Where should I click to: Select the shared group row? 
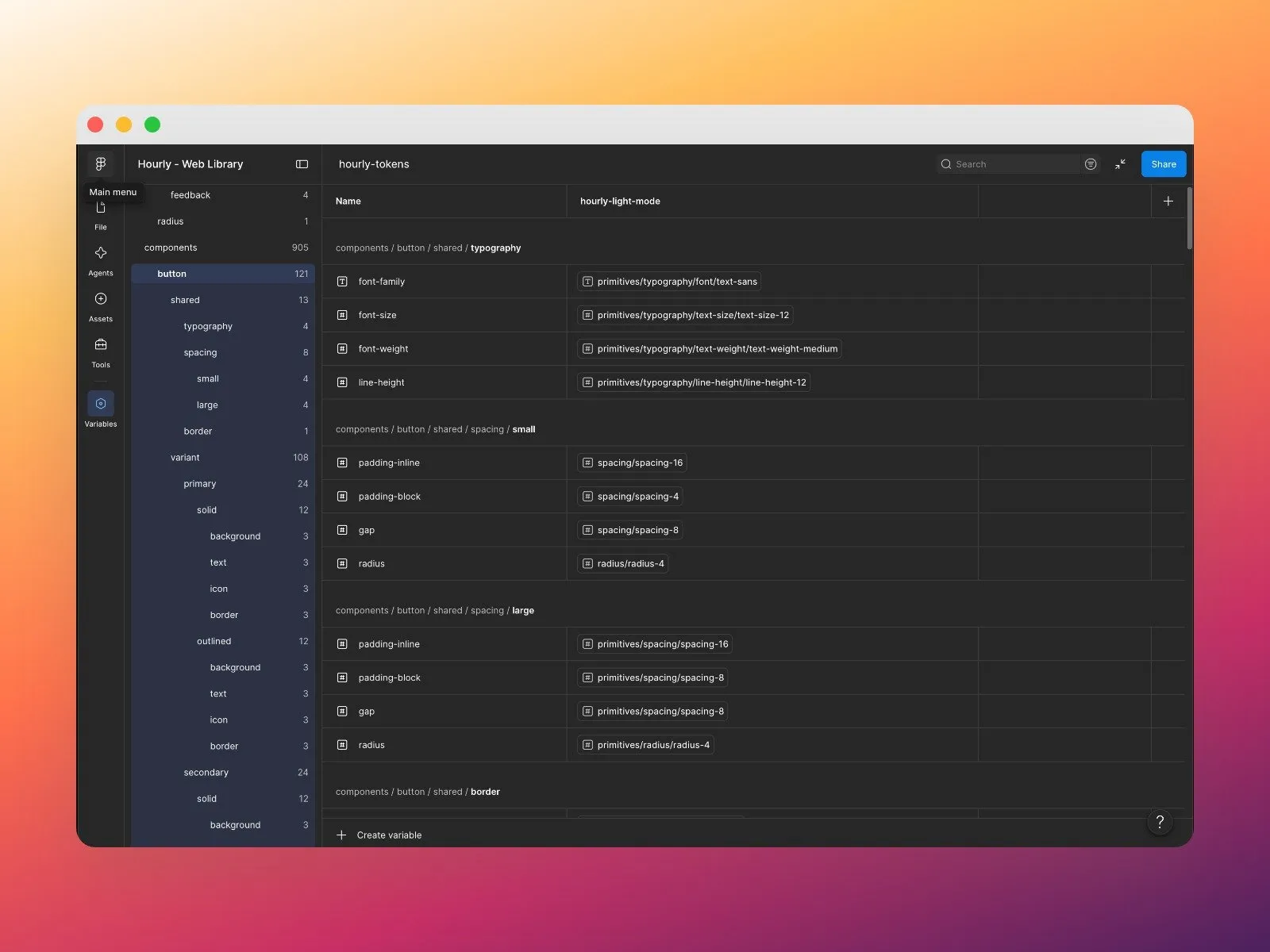point(223,300)
